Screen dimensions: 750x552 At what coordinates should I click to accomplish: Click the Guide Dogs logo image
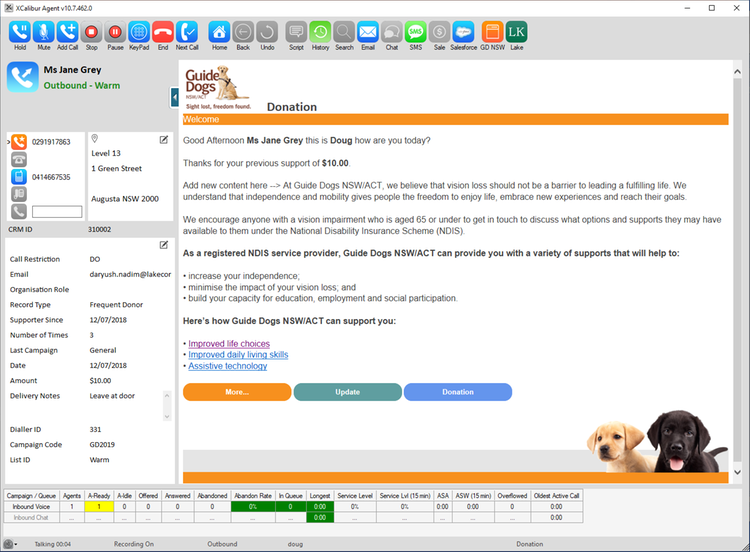coord(218,88)
